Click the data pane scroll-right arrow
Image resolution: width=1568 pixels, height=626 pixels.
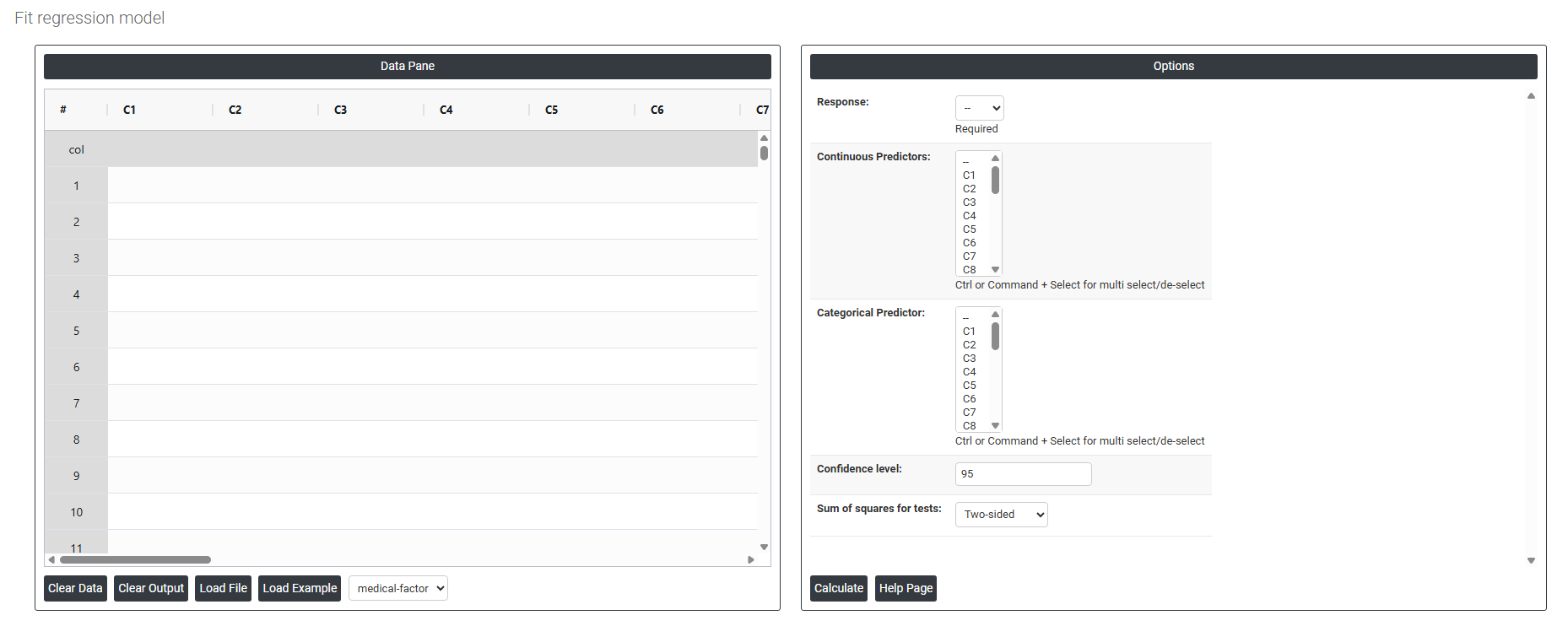[751, 559]
